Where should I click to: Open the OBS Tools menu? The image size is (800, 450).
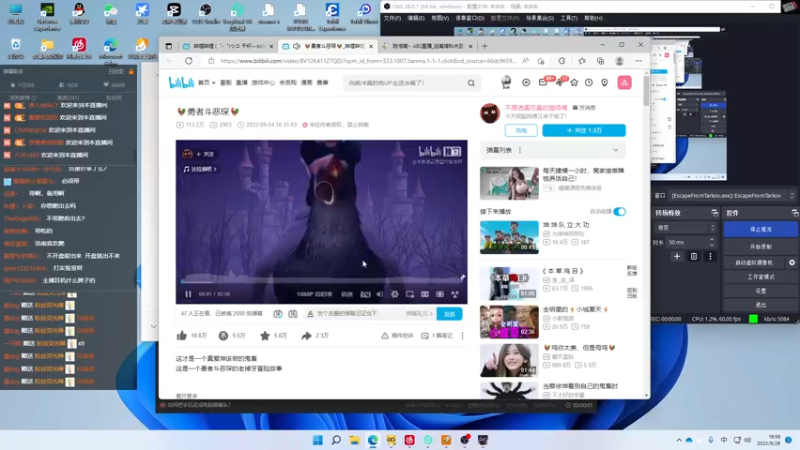[569, 18]
